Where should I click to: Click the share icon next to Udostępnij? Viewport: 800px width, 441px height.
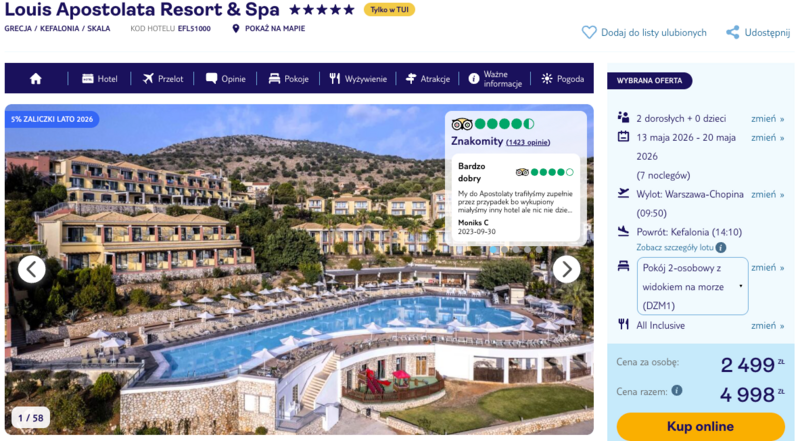tap(733, 33)
